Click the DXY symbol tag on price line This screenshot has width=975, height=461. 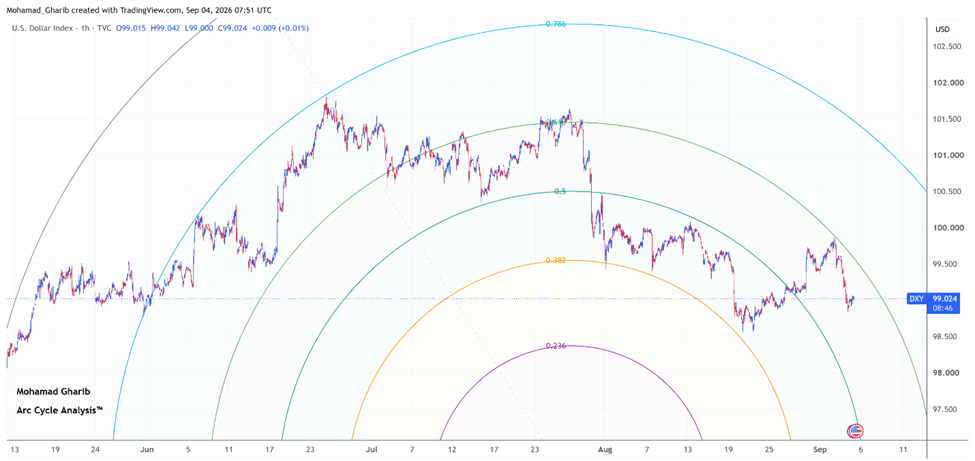916,299
